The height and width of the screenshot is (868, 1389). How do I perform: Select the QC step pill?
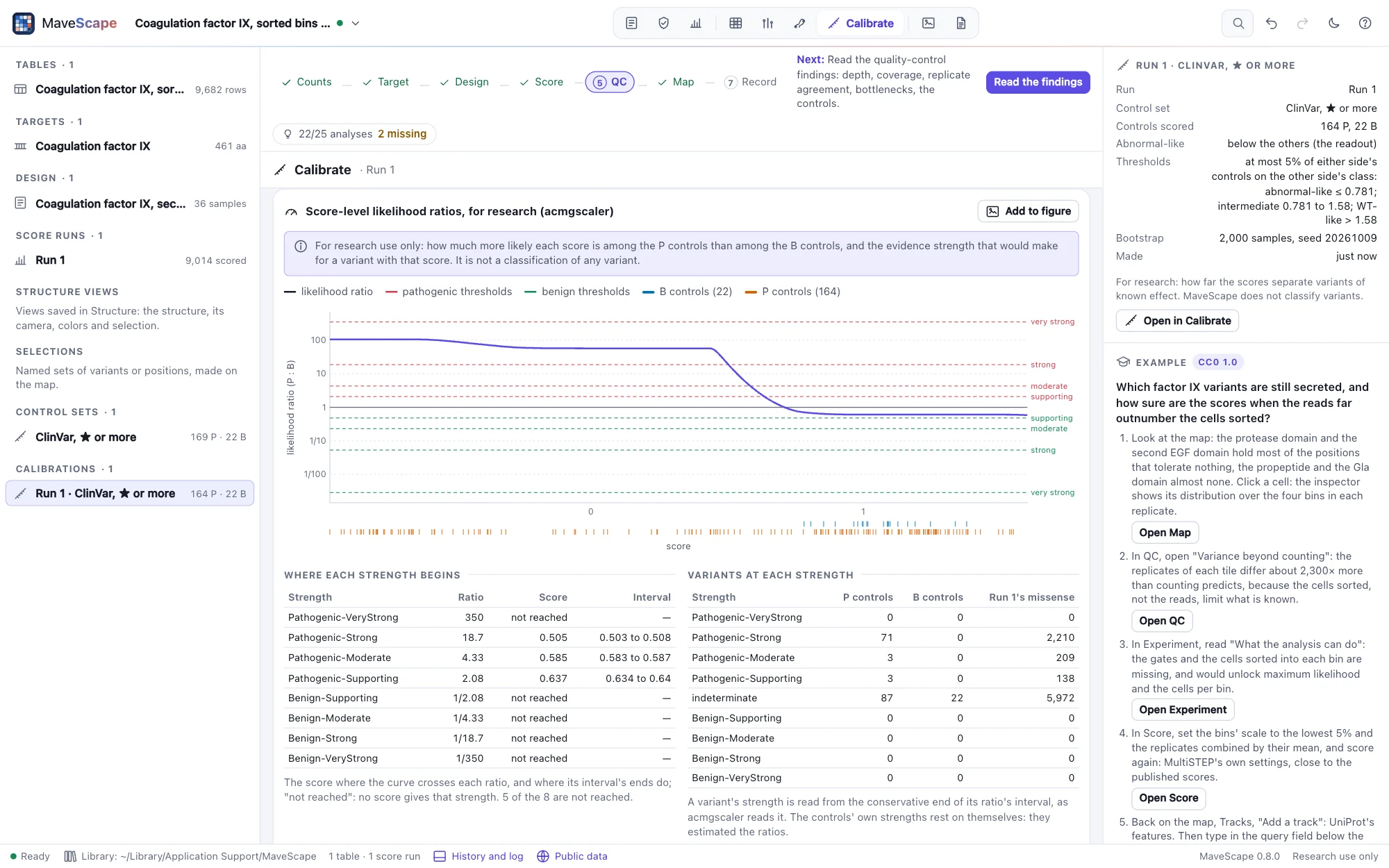tap(610, 82)
